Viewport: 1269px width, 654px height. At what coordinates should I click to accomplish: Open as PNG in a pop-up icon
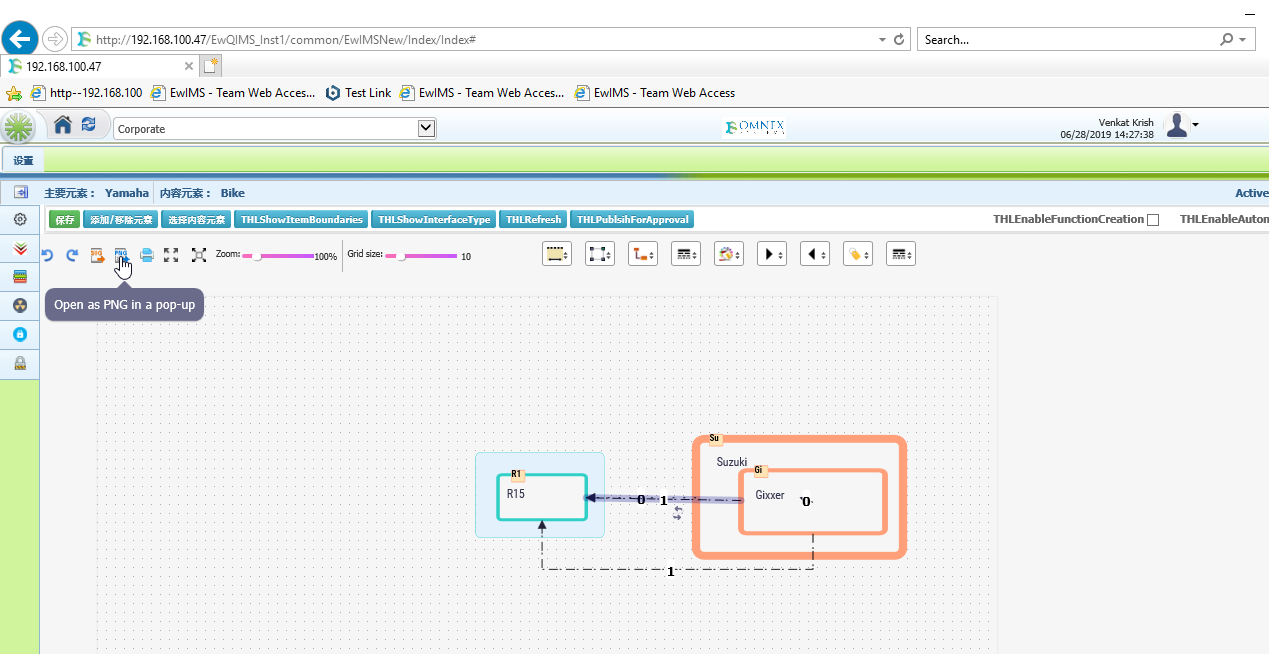point(122,256)
